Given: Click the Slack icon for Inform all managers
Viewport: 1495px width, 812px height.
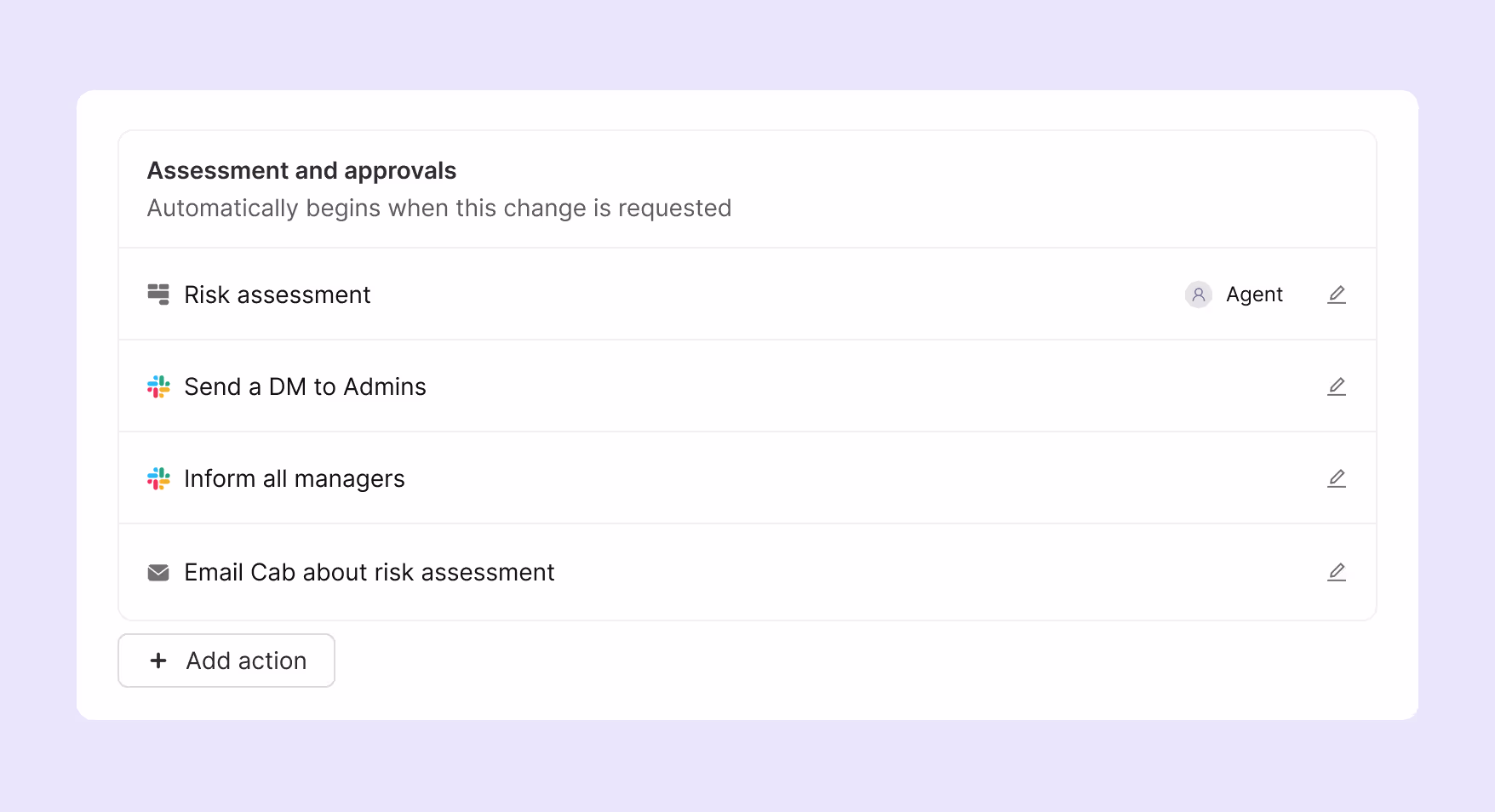Looking at the screenshot, I should tap(158, 478).
